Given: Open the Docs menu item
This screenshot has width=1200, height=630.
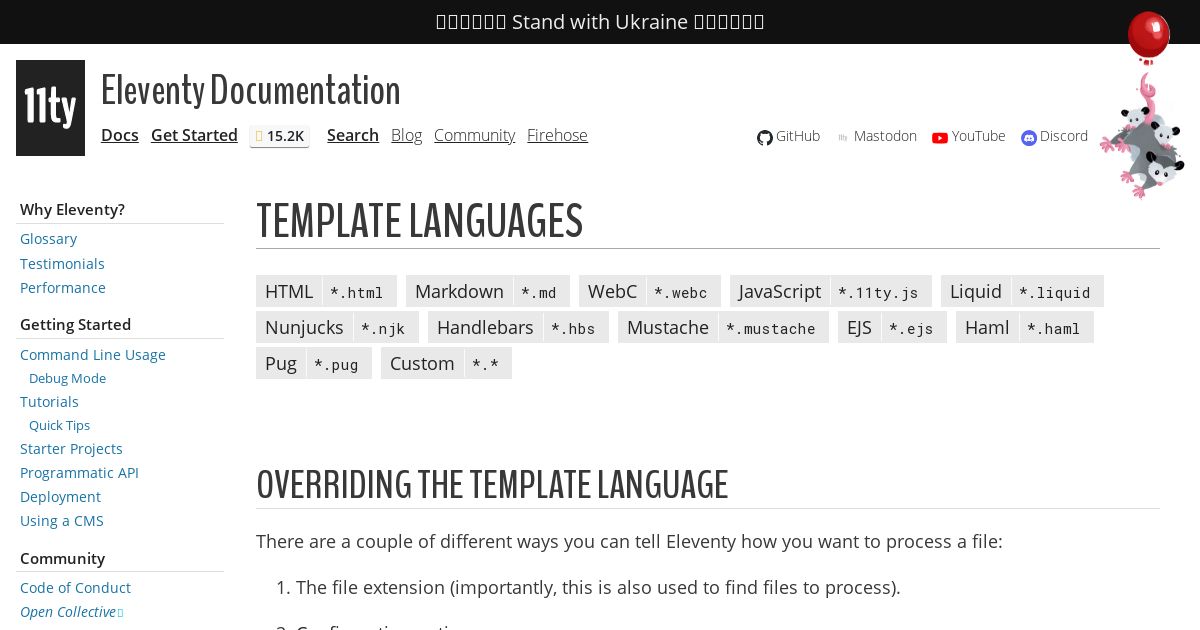Looking at the screenshot, I should tap(120, 135).
